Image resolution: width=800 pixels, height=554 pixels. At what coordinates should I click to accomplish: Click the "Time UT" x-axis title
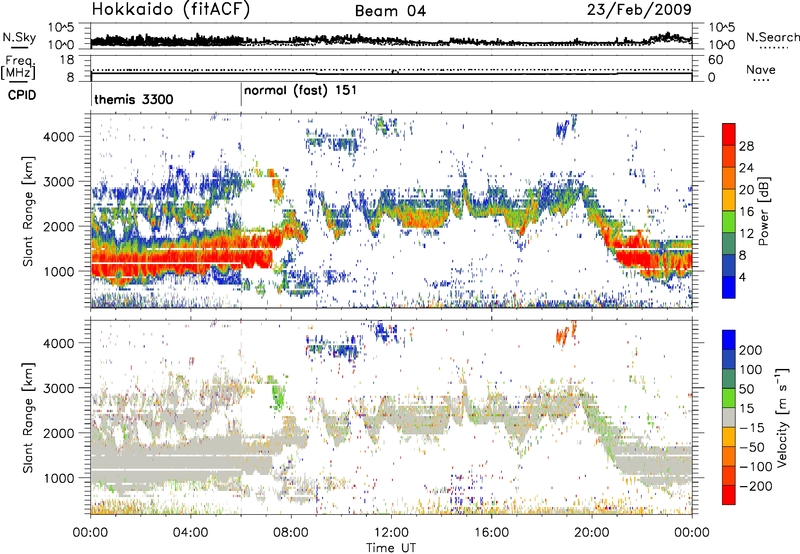click(391, 547)
